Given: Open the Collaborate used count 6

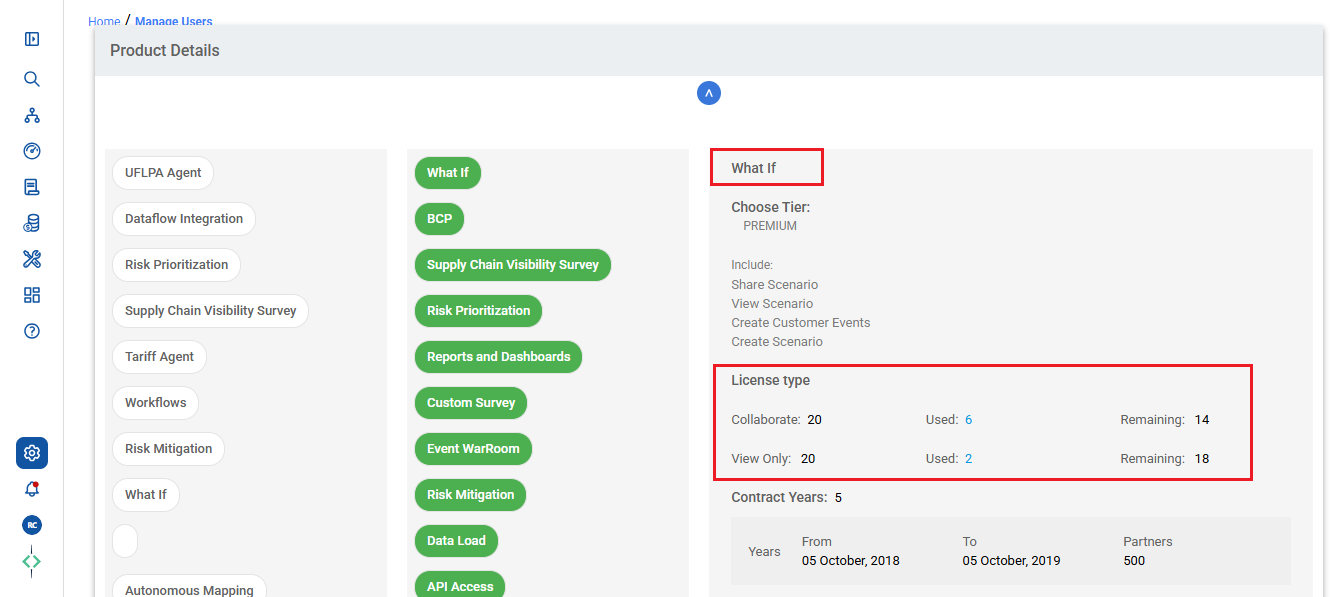Looking at the screenshot, I should click(969, 420).
